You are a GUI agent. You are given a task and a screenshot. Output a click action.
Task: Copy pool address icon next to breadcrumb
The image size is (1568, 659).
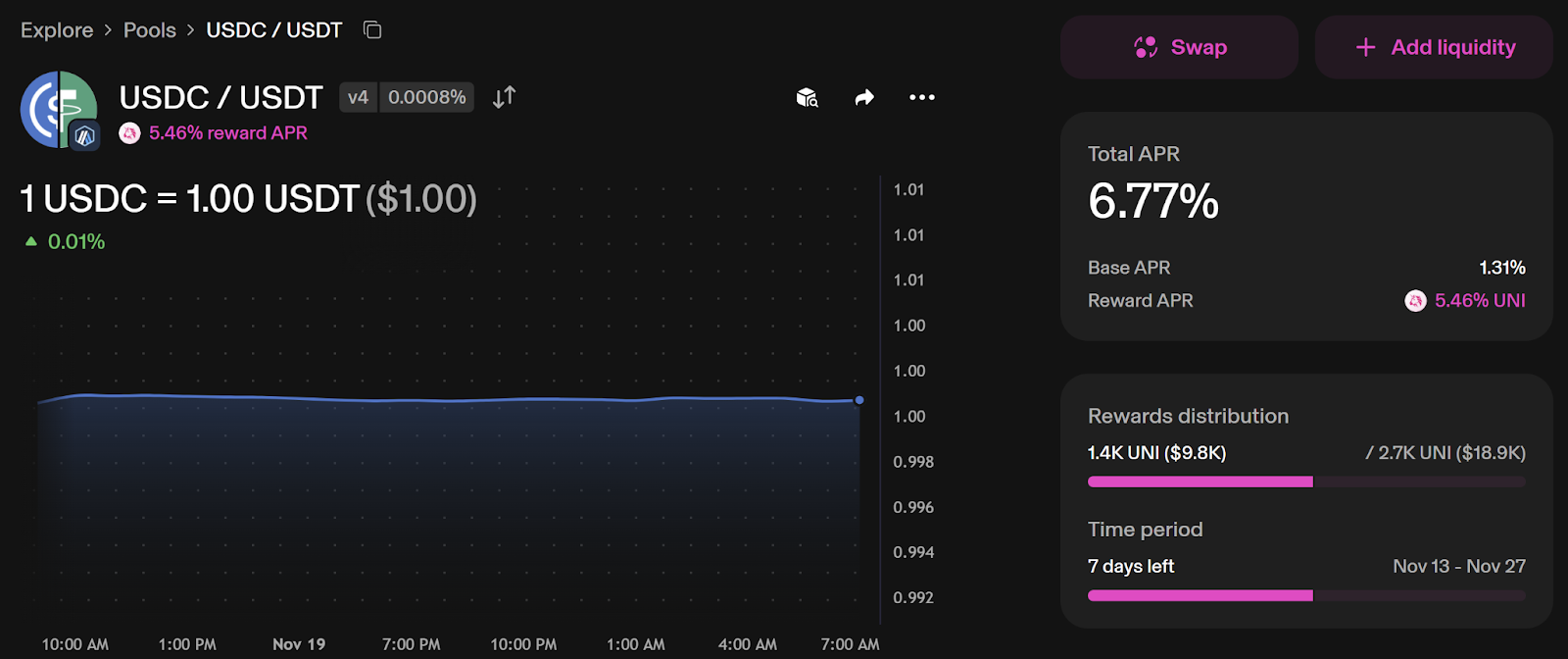pyautogui.click(x=372, y=30)
